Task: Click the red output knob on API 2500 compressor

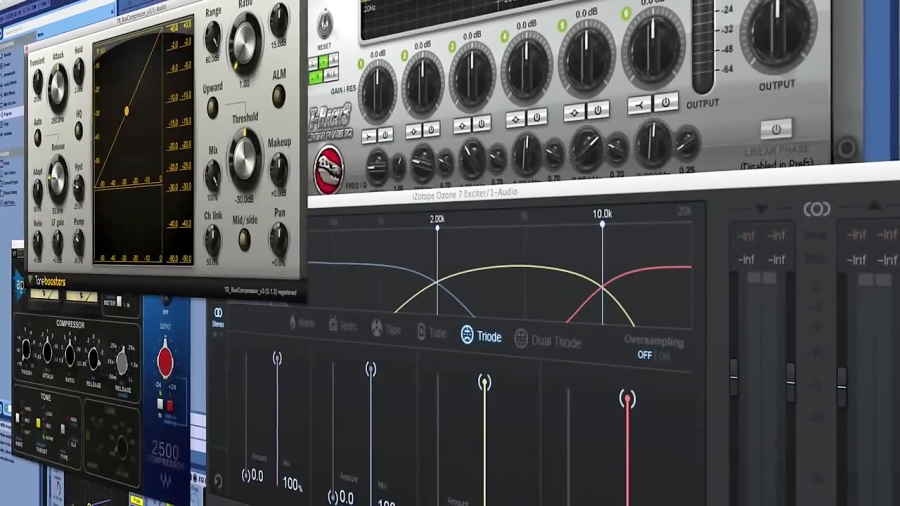Action: [x=165, y=360]
